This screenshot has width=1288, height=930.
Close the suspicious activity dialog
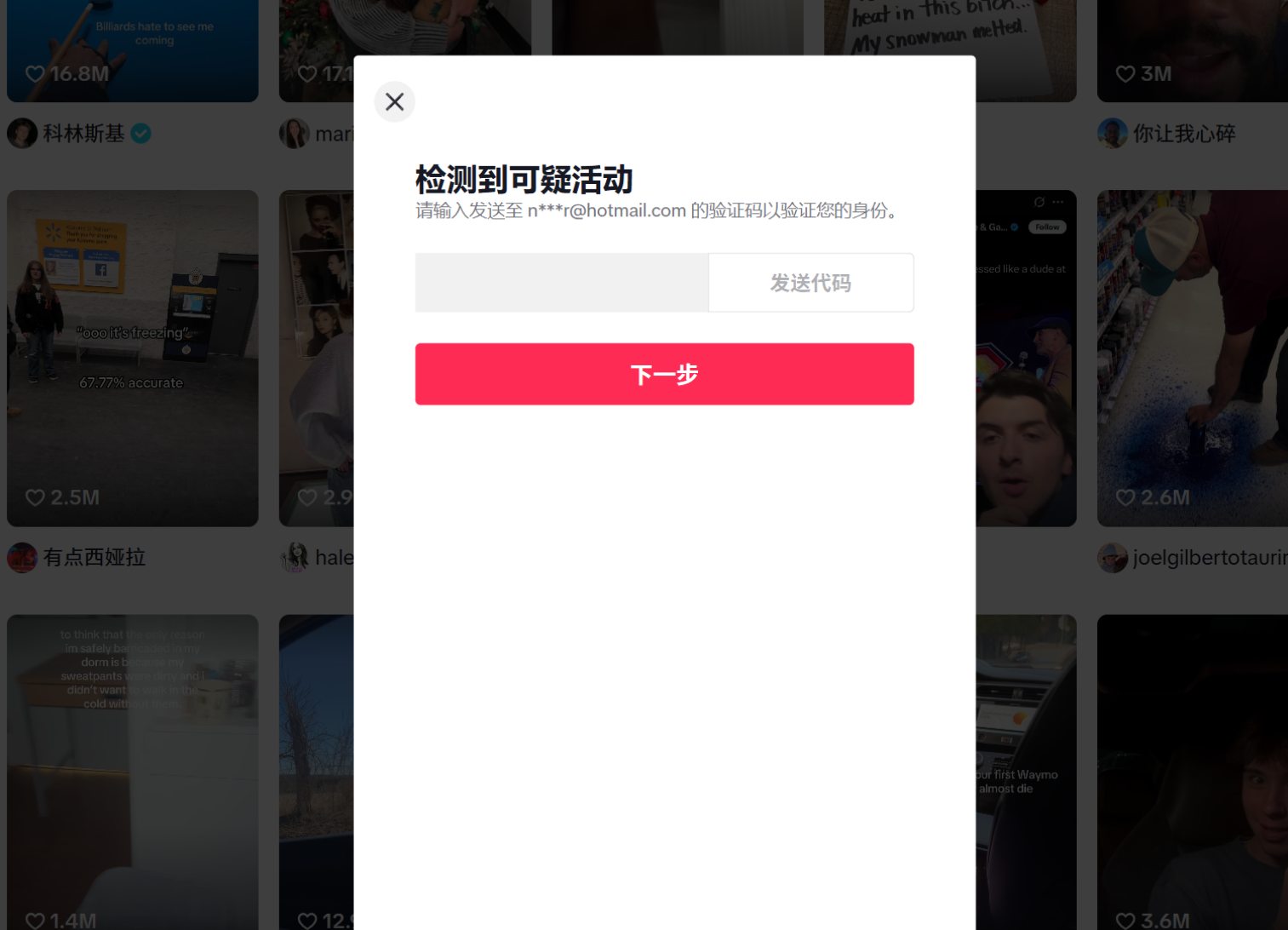(x=394, y=102)
